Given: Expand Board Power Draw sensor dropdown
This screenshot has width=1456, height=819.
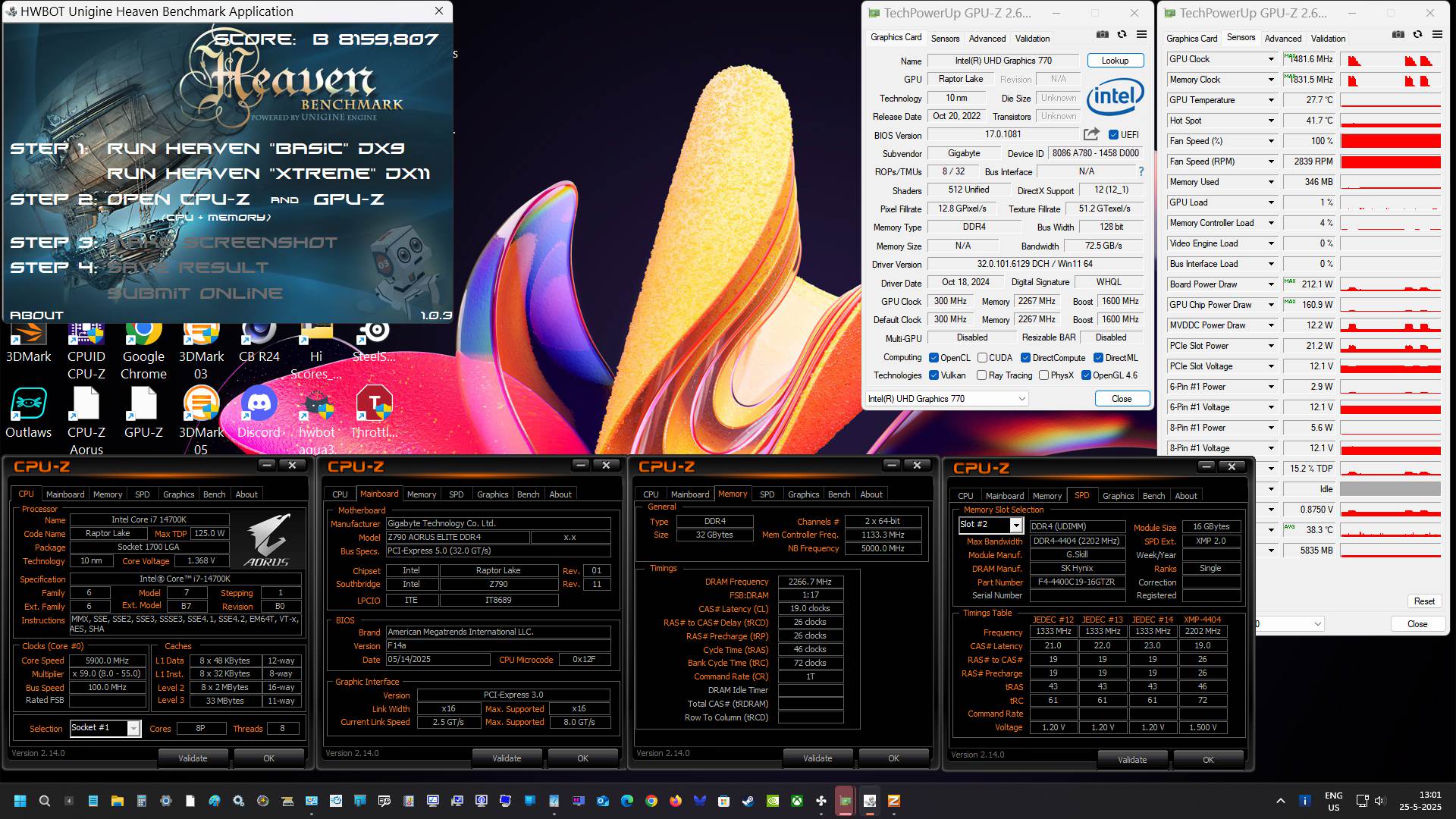Looking at the screenshot, I should point(1271,284).
